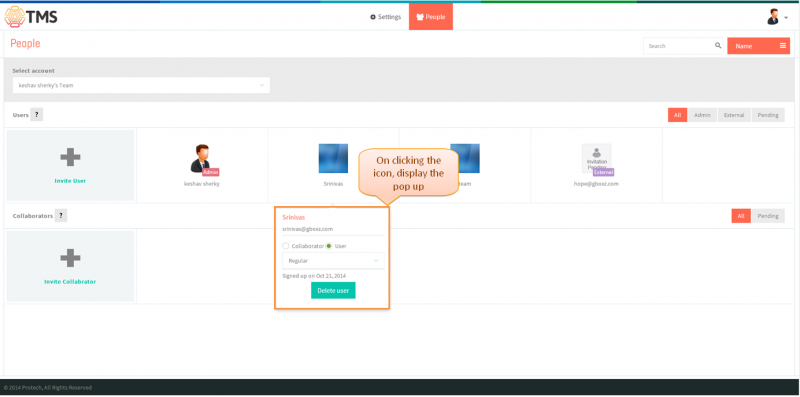Select the People tab
Viewport: 800px width, 397px height.
coord(431,17)
